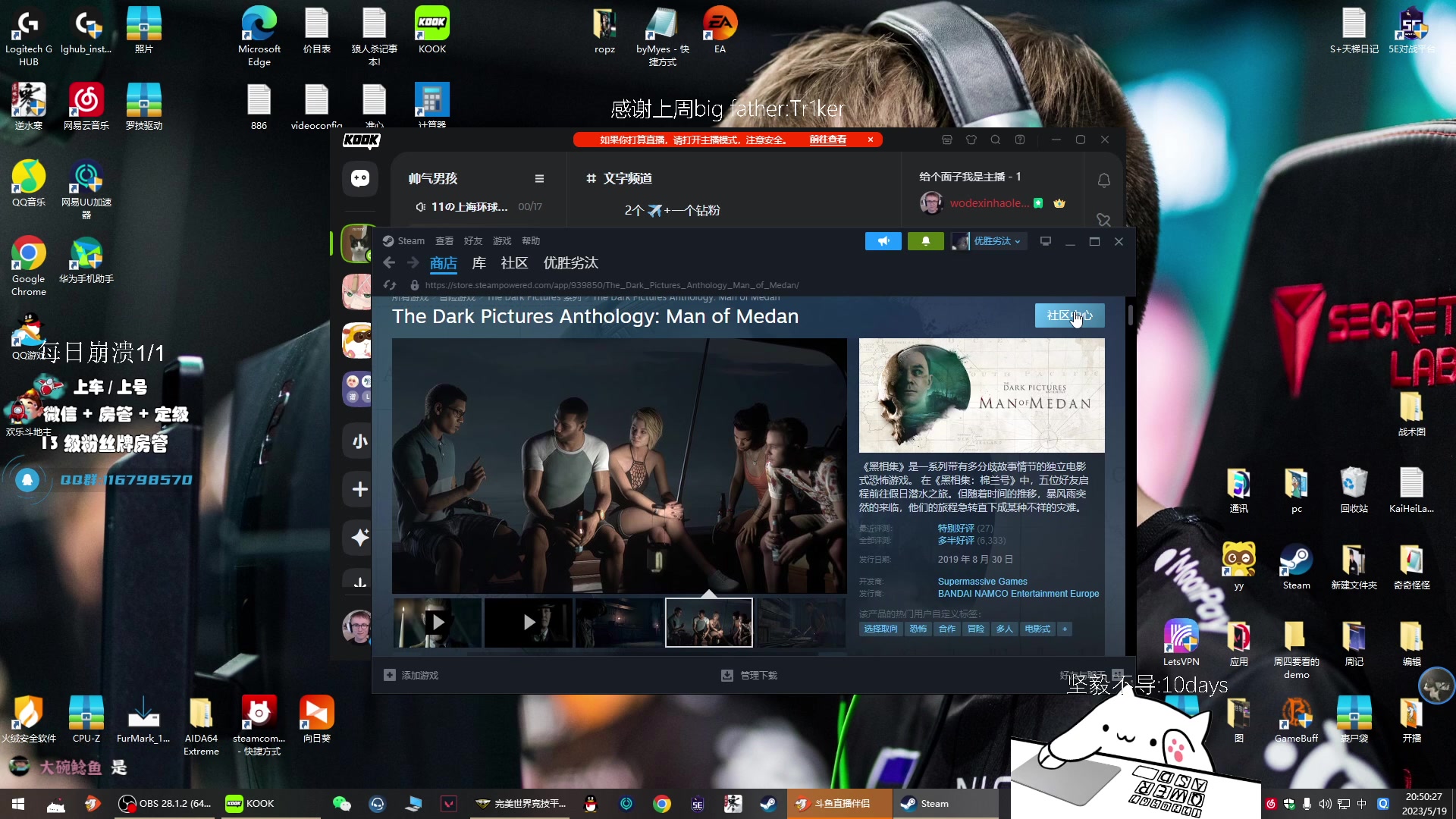Click 添加游戏 at Steam's bottom bar

[x=411, y=675]
